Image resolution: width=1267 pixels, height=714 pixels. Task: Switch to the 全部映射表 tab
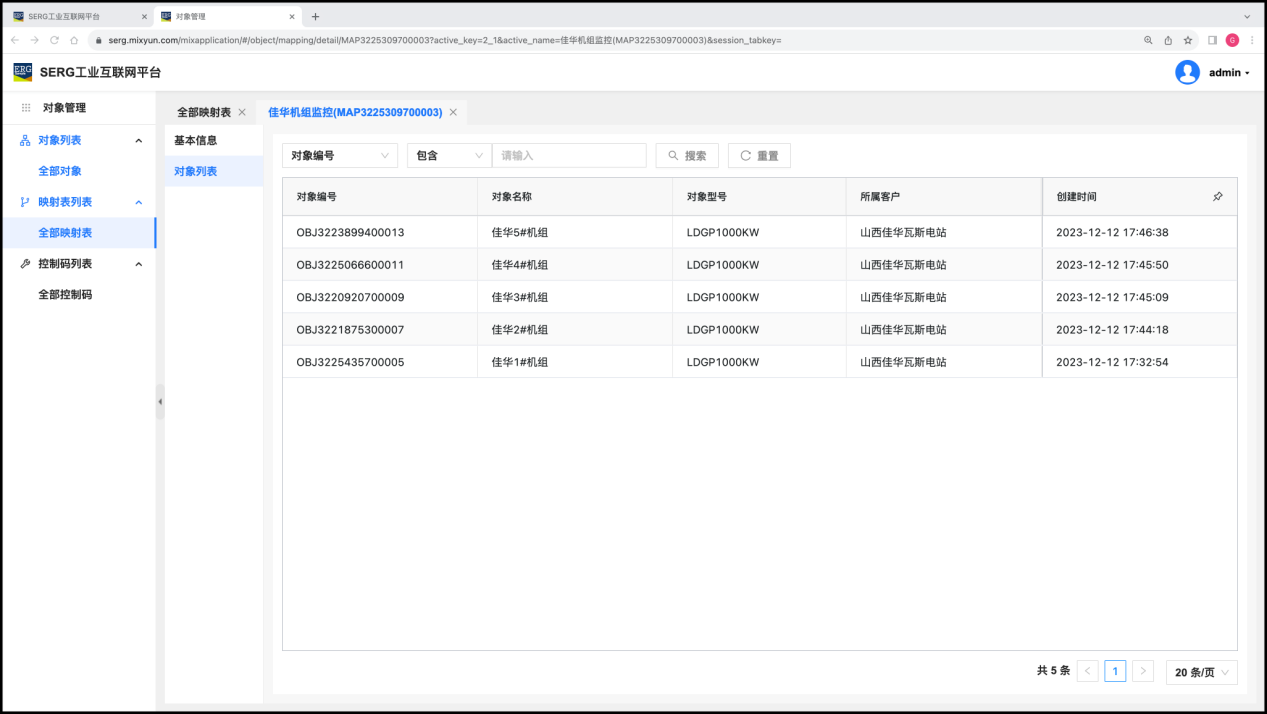[203, 113]
